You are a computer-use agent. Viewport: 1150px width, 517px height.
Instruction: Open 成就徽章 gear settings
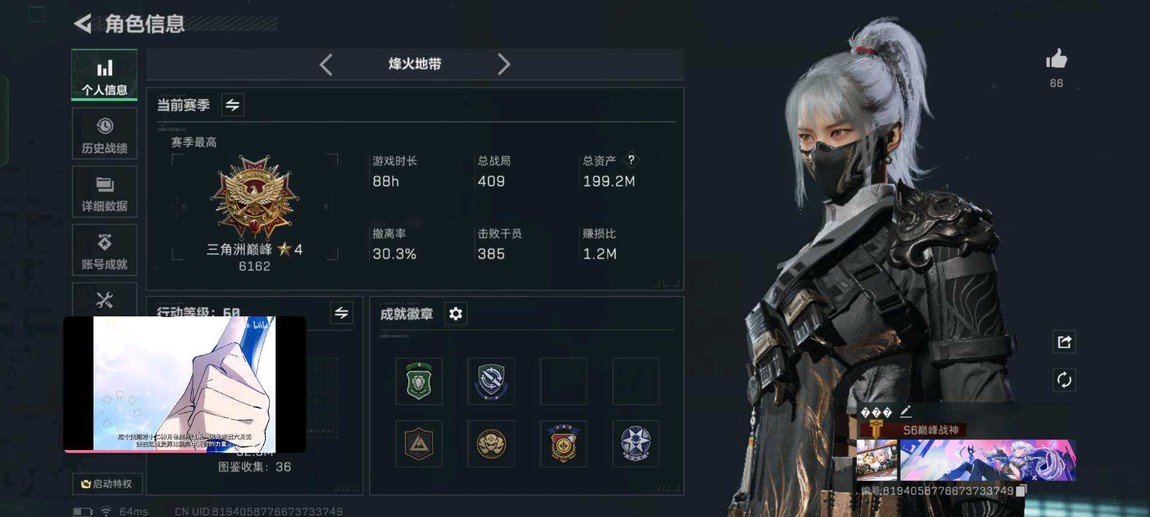[455, 314]
